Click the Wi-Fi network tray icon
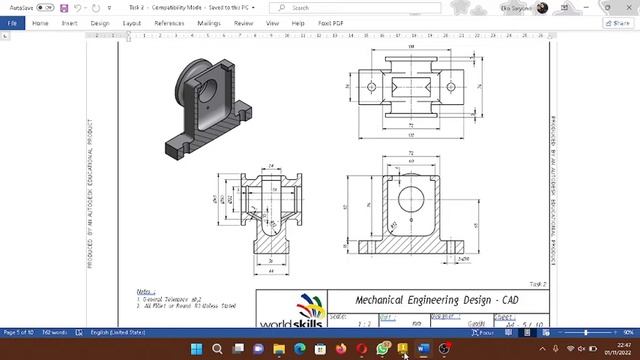The width and height of the screenshot is (640, 360). tap(571, 349)
